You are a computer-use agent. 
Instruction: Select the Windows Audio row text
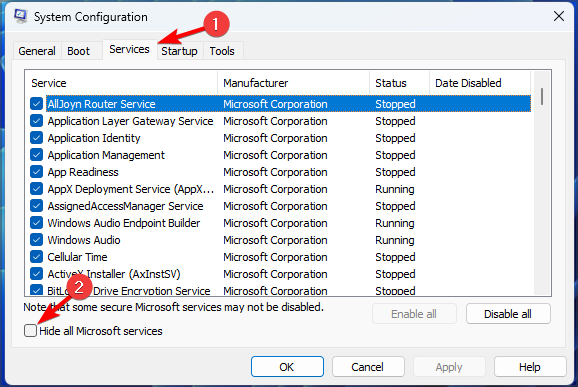point(84,240)
